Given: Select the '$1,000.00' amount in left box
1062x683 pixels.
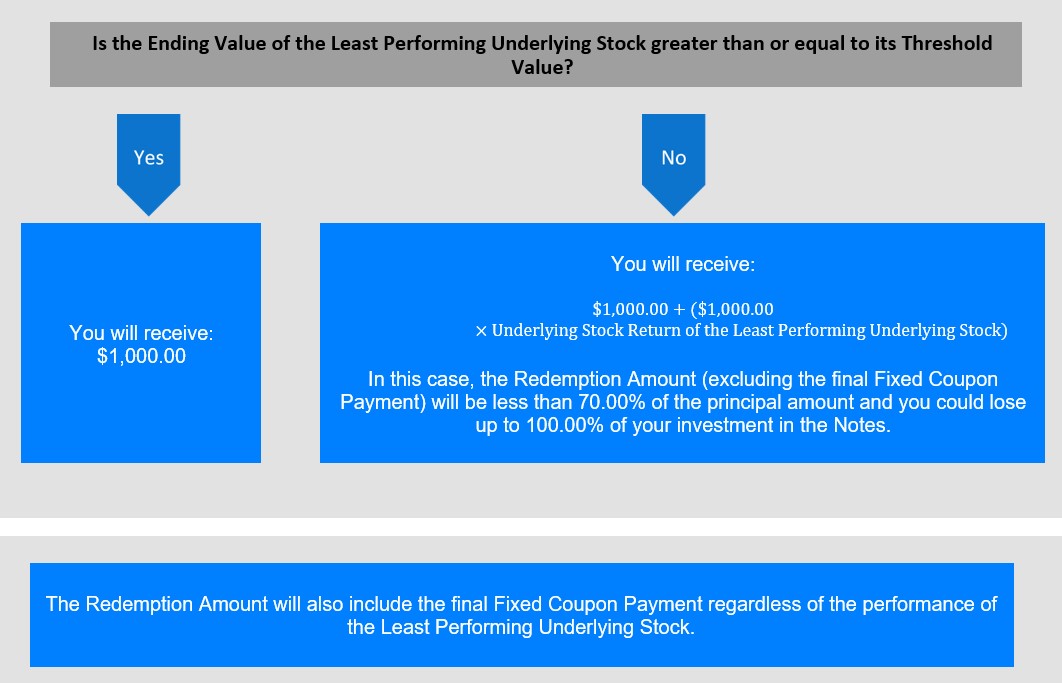Looking at the screenshot, I should pos(141,356).
